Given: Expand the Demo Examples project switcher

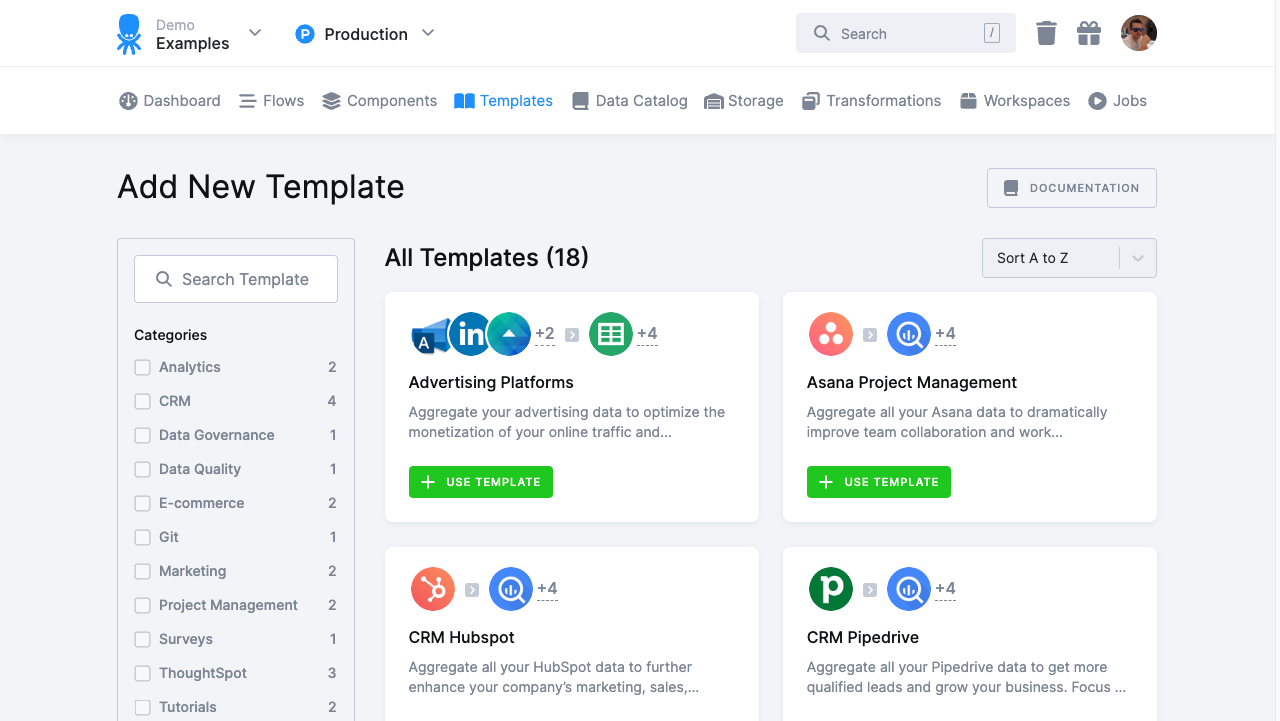Looking at the screenshot, I should point(255,33).
